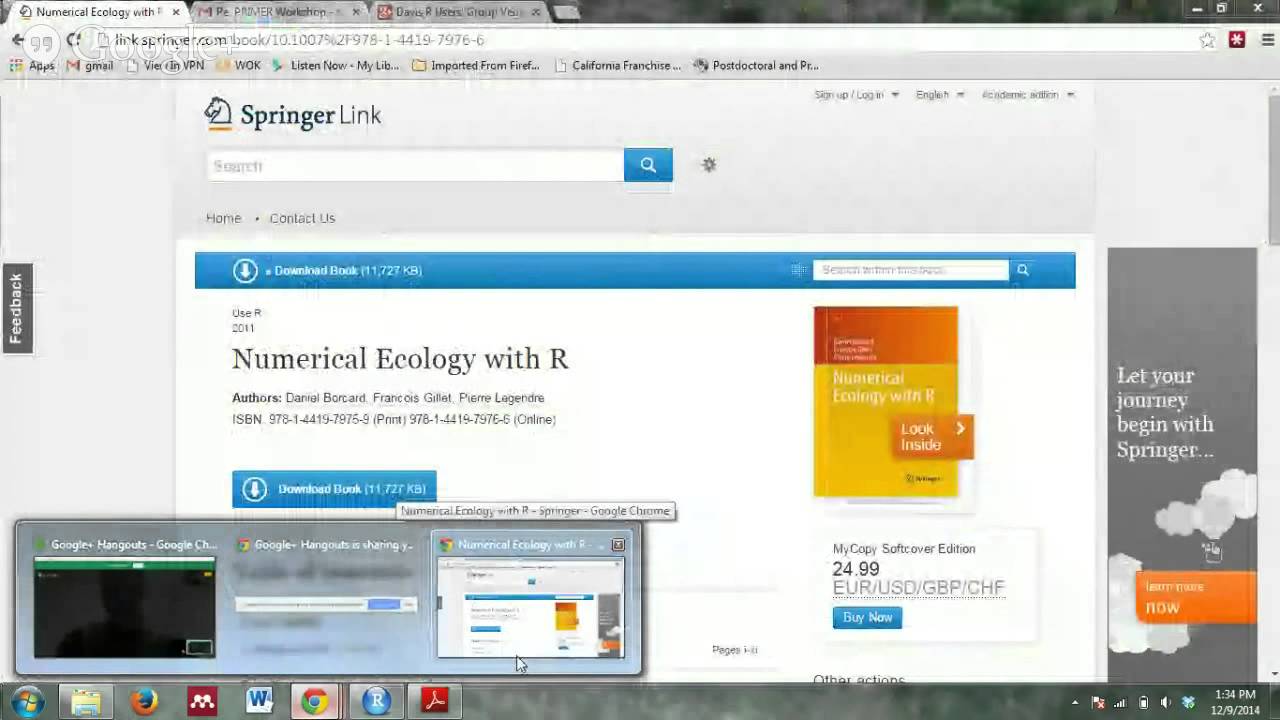
Task: Open File Explorer from the taskbar
Action: pyautogui.click(x=86, y=702)
